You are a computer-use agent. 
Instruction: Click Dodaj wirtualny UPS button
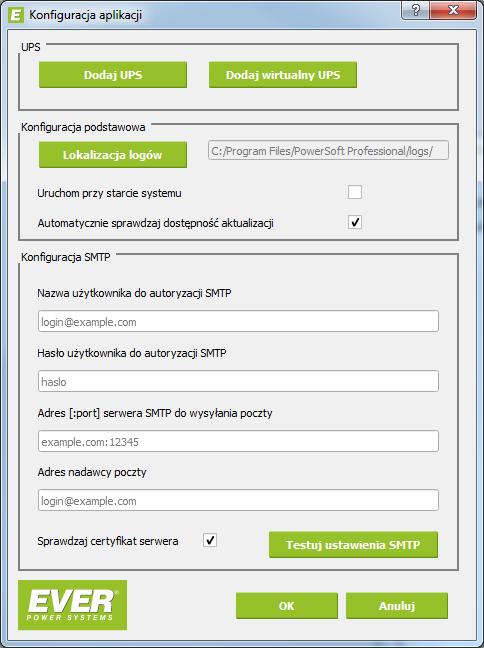click(283, 75)
